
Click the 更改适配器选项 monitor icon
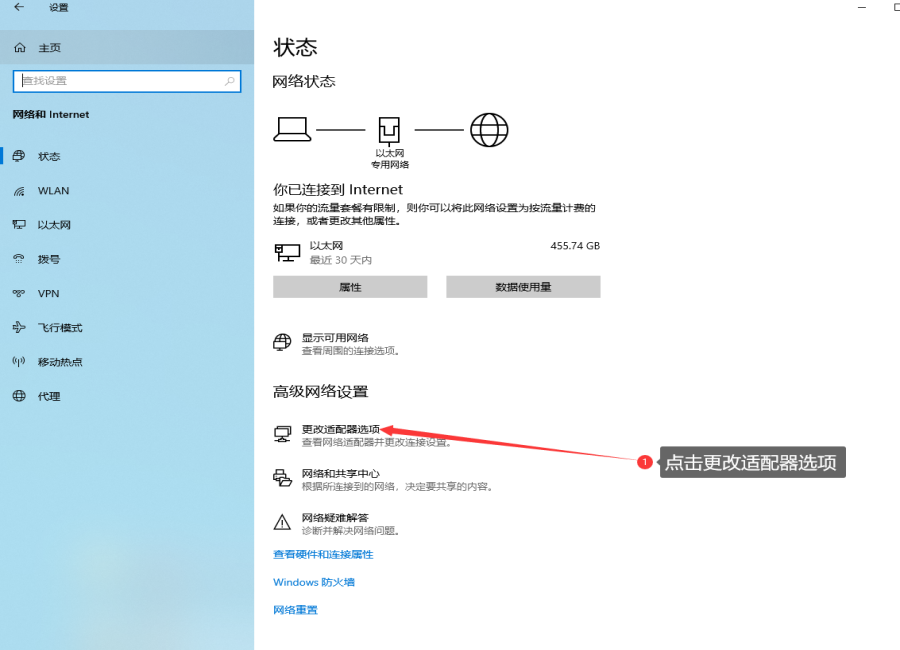coord(282,434)
